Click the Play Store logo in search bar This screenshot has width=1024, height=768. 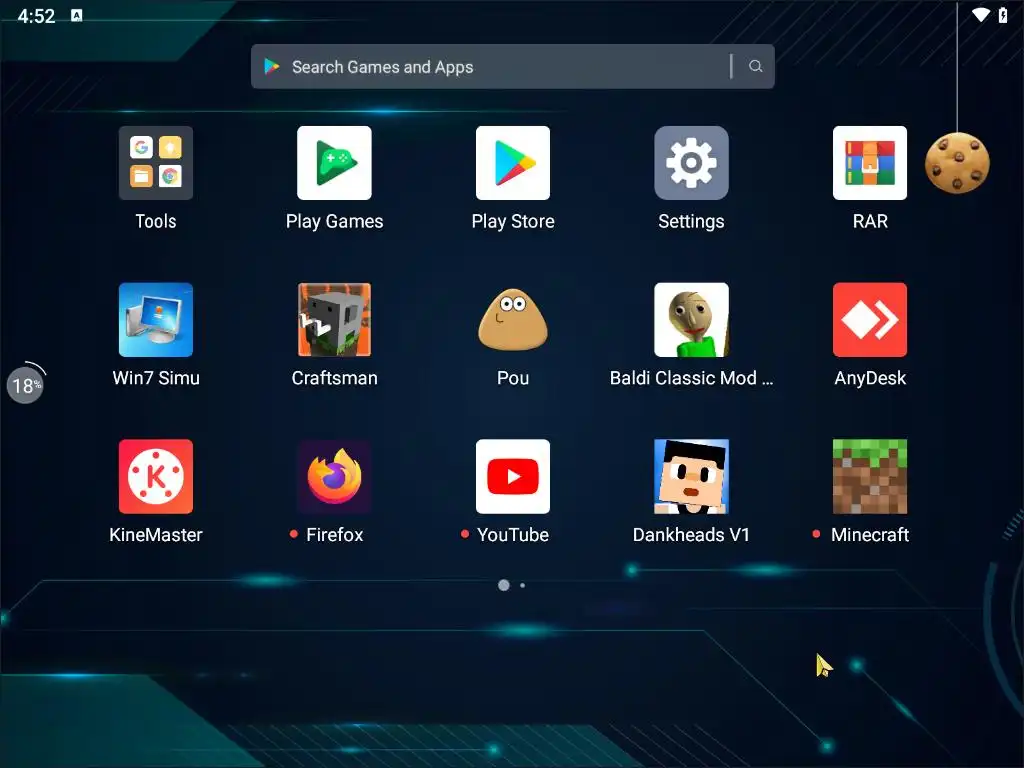click(272, 66)
